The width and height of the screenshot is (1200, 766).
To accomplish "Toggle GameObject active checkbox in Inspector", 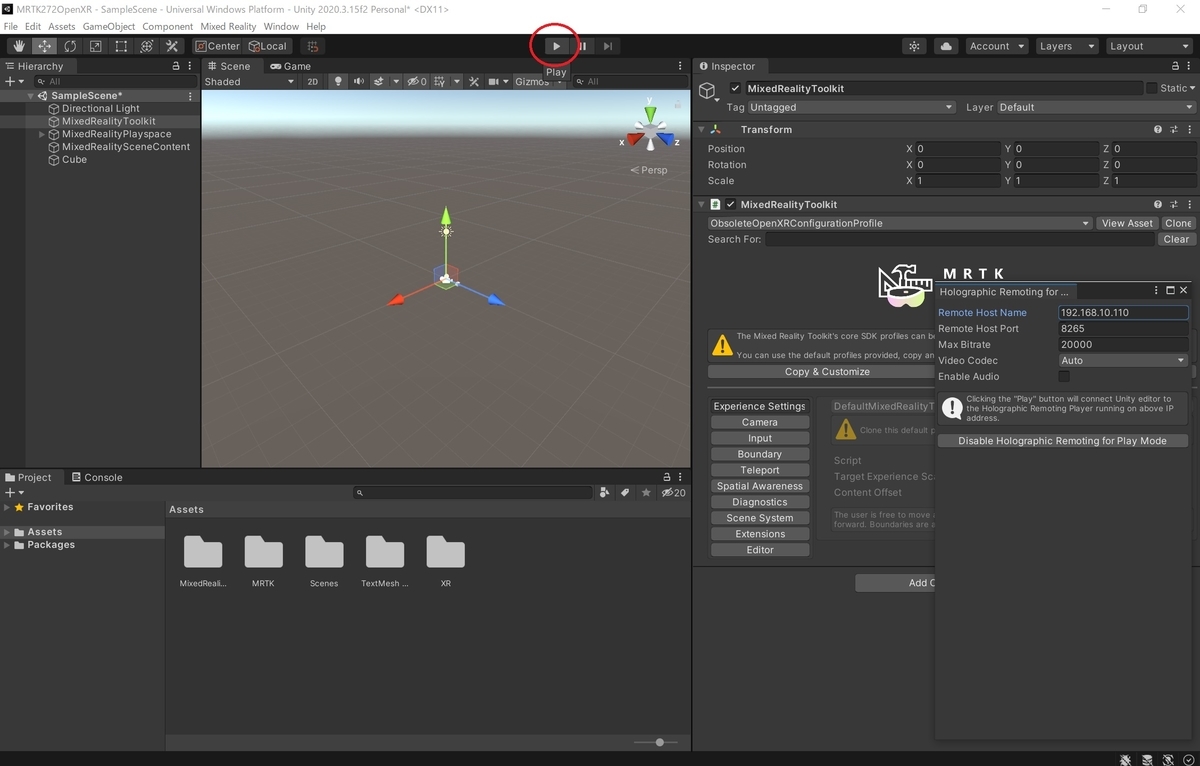I will 735,88.
